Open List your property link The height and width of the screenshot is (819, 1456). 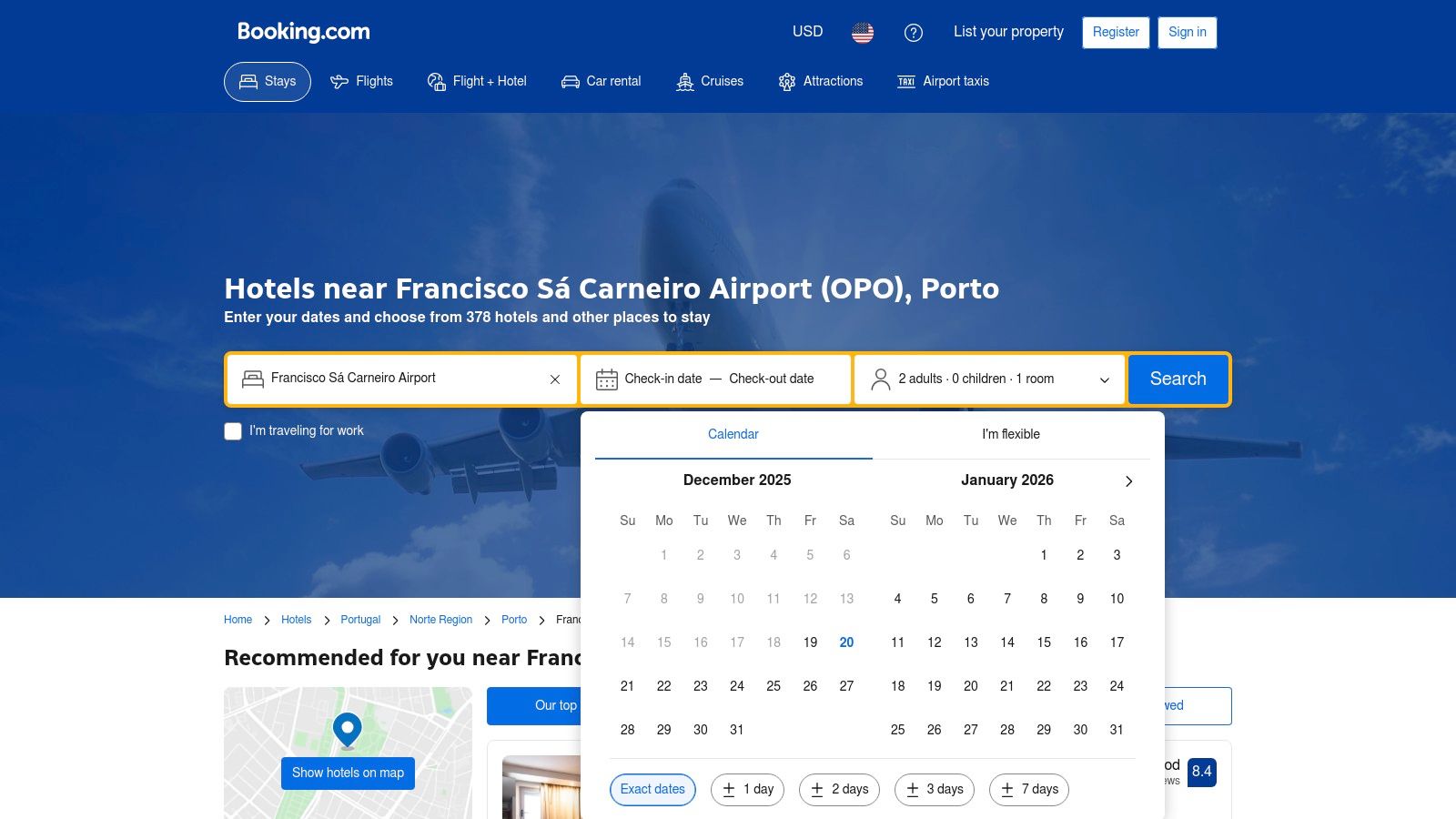coord(1008,32)
